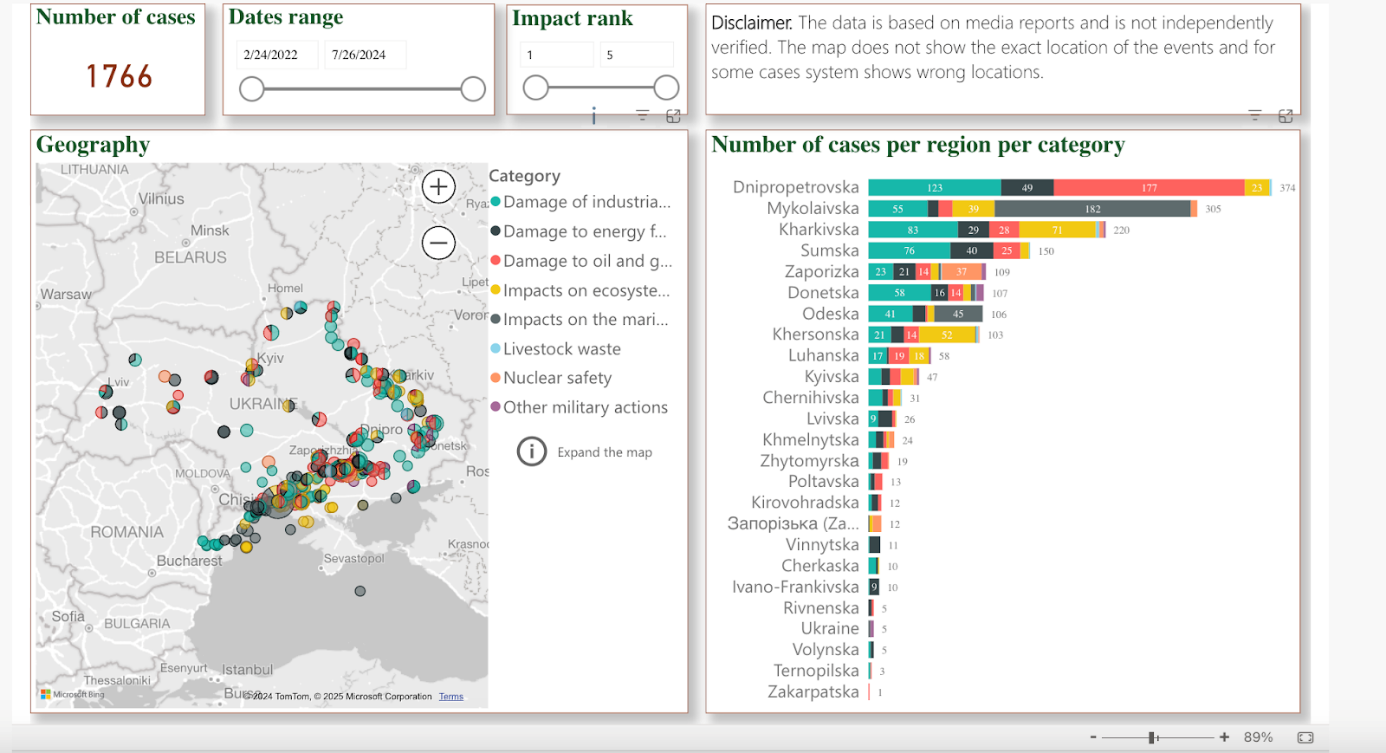
Task: Select Other military actions legend entry
Action: 579,407
